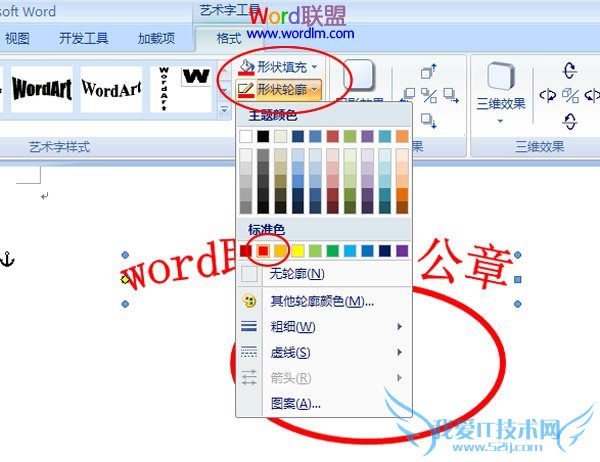The width and height of the screenshot is (600, 462).
Task: Toggle the 3D effect on/off icon
Action: 570,95
